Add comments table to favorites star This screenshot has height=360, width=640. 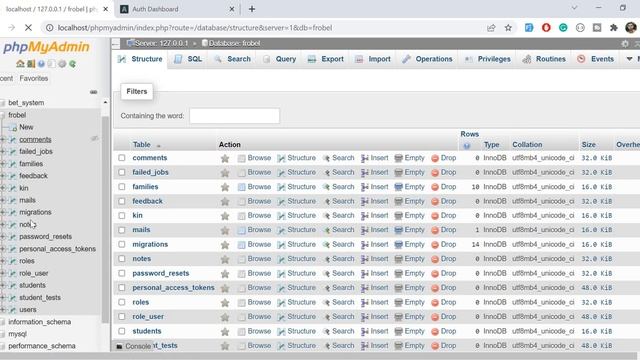(x=225, y=158)
